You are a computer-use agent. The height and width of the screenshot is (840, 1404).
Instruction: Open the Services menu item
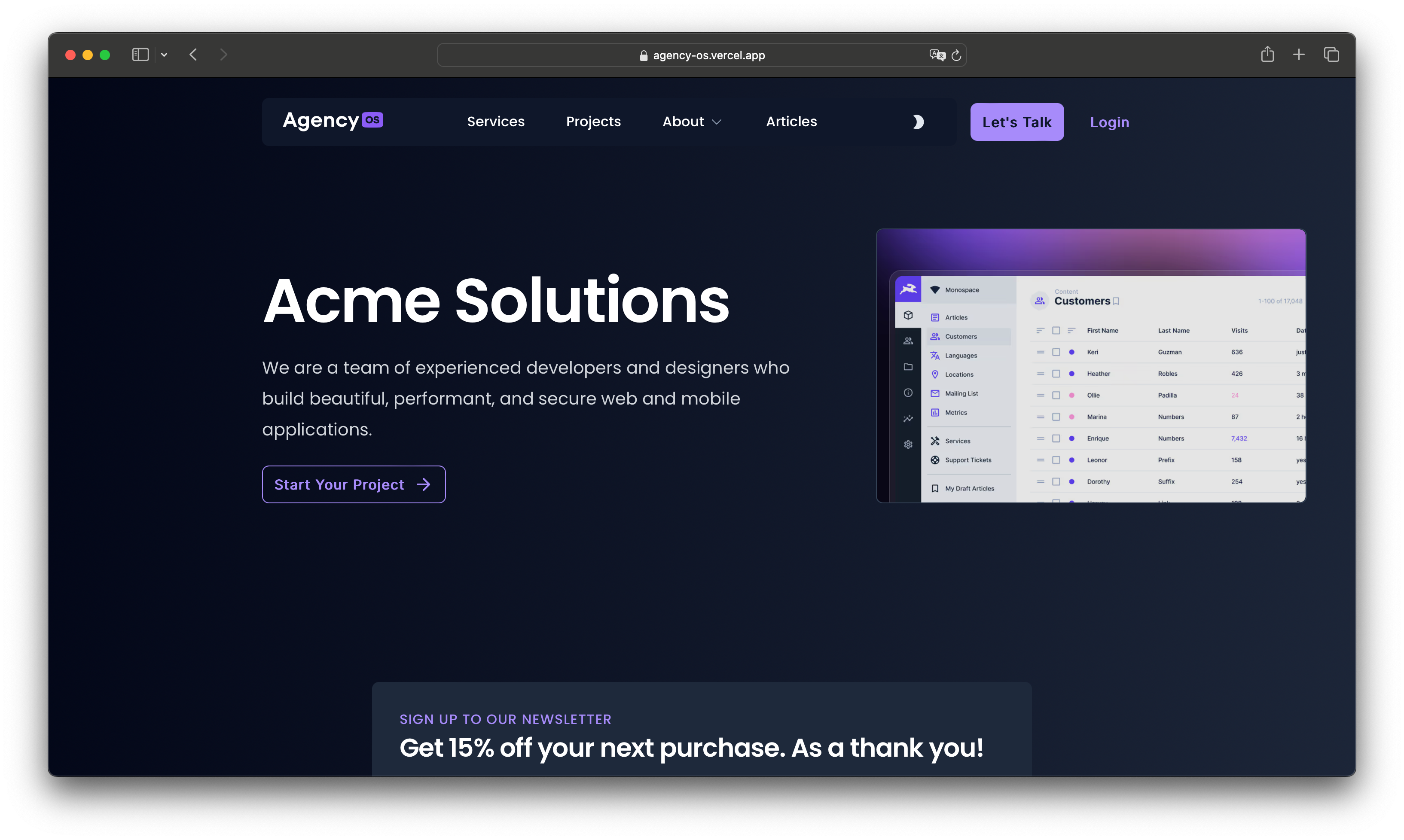pyautogui.click(x=496, y=122)
